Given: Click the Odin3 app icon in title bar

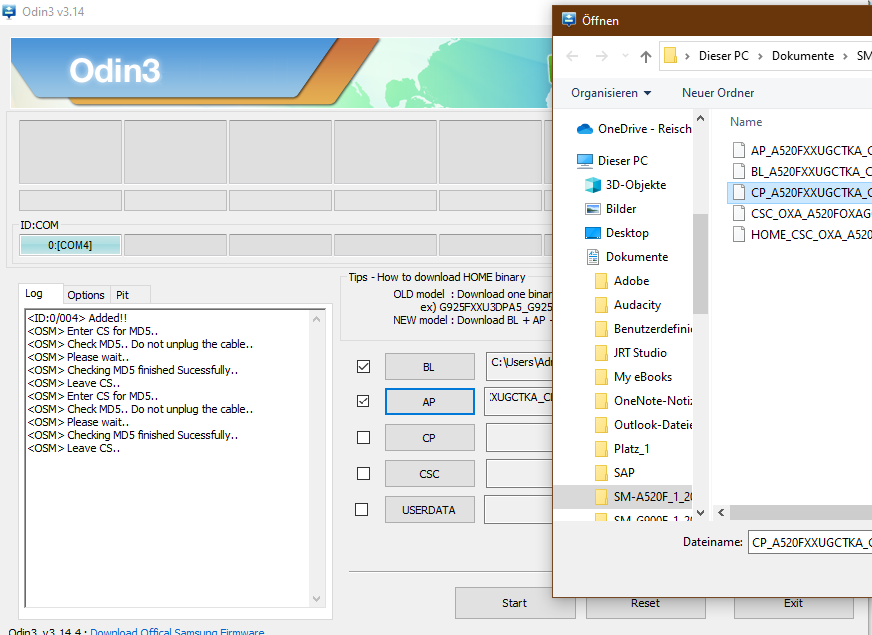Looking at the screenshot, I should click(9, 12).
